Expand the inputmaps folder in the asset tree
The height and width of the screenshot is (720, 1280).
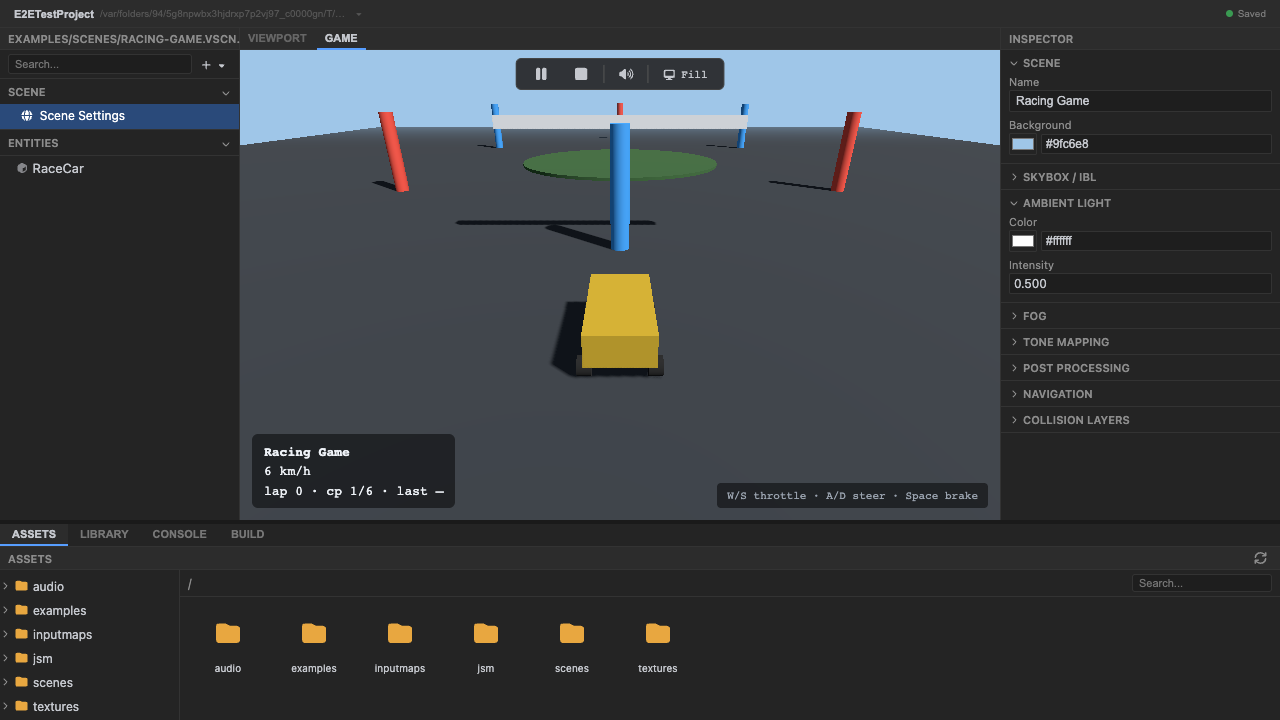click(6, 634)
